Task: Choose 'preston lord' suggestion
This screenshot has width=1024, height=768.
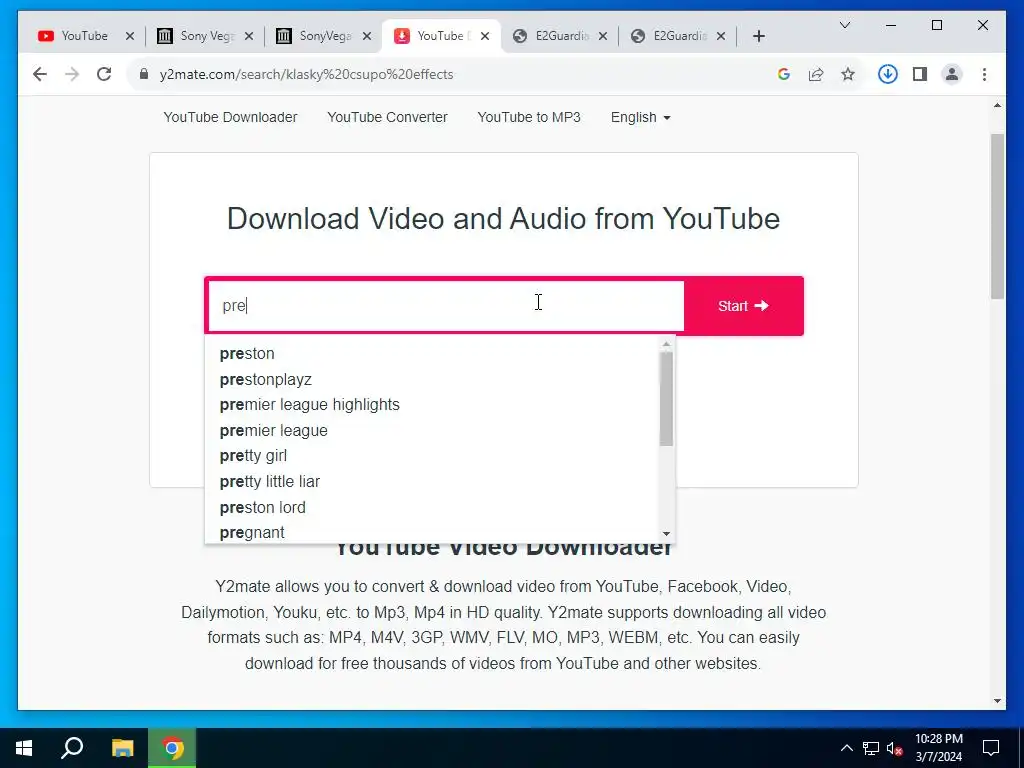Action: [x=432, y=507]
